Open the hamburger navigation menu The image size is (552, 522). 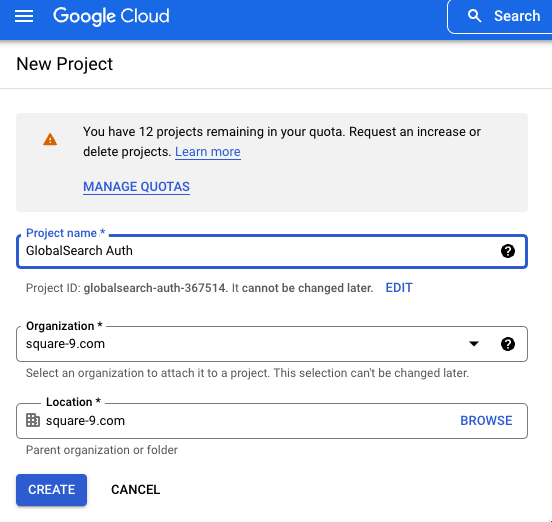(24, 16)
